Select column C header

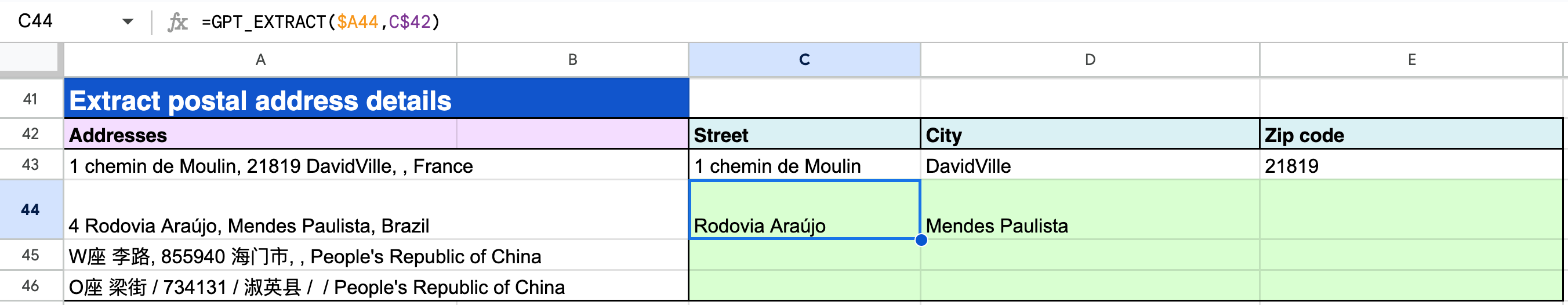tap(804, 60)
